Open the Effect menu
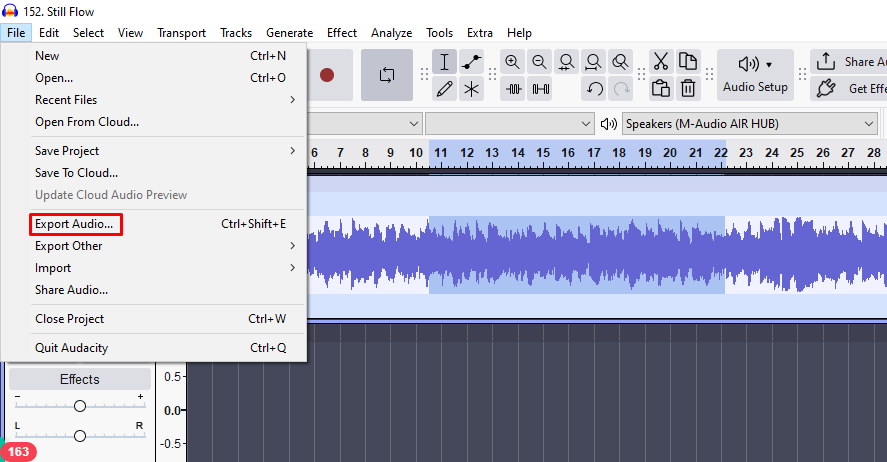The height and width of the screenshot is (462, 887). click(x=342, y=33)
